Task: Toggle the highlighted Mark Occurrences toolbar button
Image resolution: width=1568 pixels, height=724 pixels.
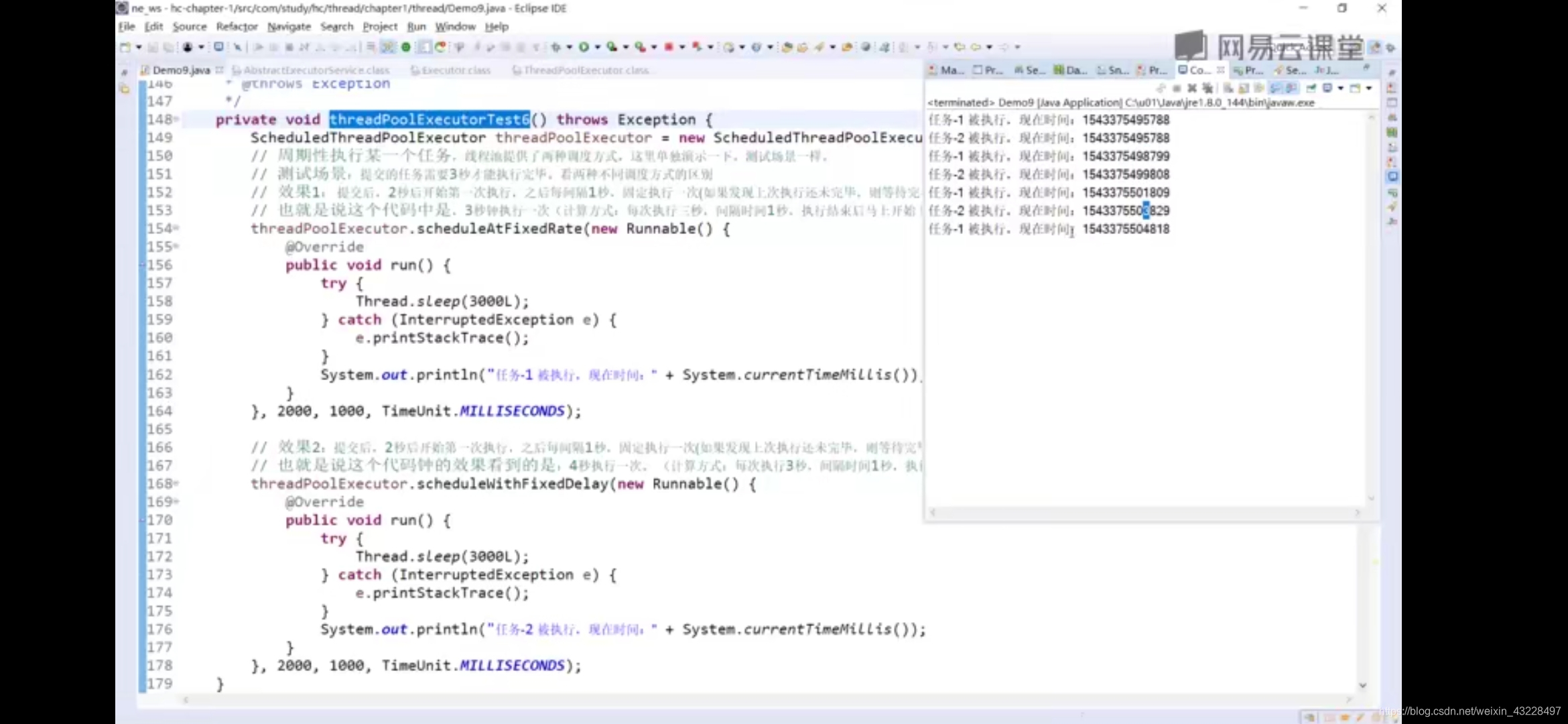Action: click(388, 47)
